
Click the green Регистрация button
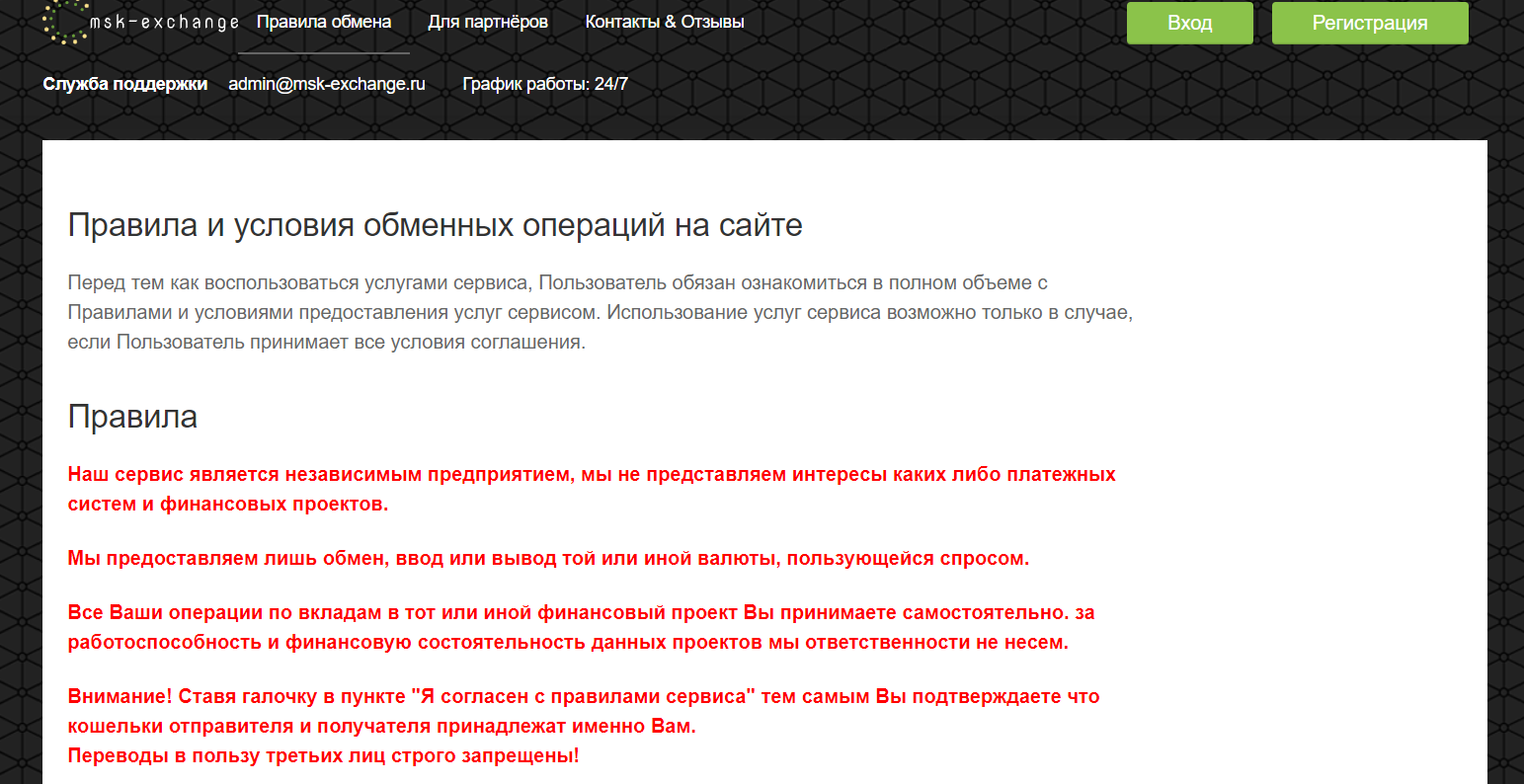click(1370, 23)
